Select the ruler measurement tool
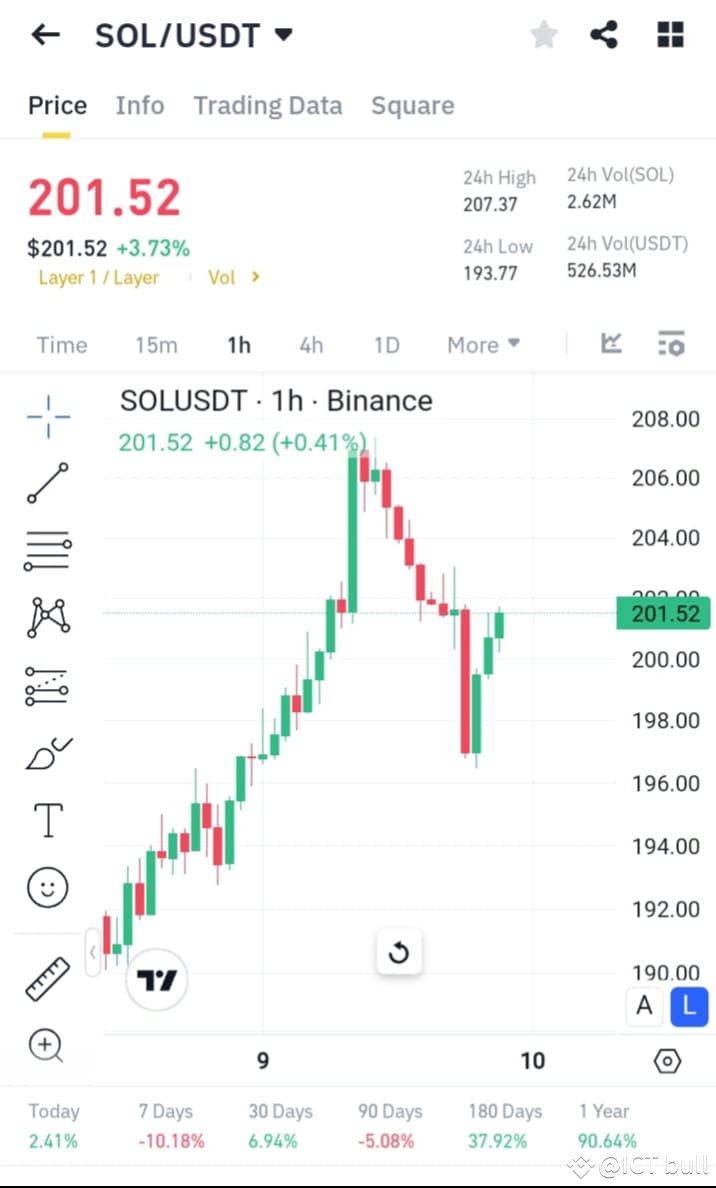Screen dimensions: 716x1188 pyautogui.click(x=48, y=977)
